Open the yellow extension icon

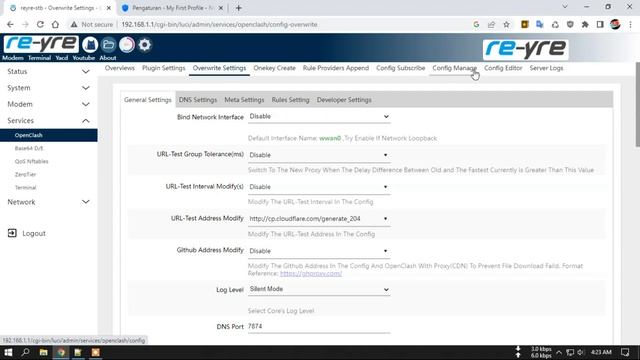(524, 24)
